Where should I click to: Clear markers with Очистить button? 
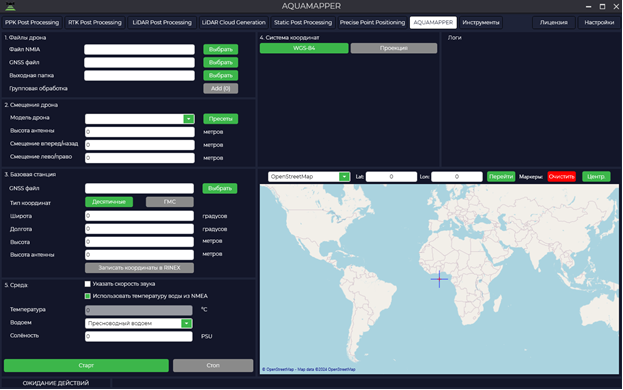[561, 177]
